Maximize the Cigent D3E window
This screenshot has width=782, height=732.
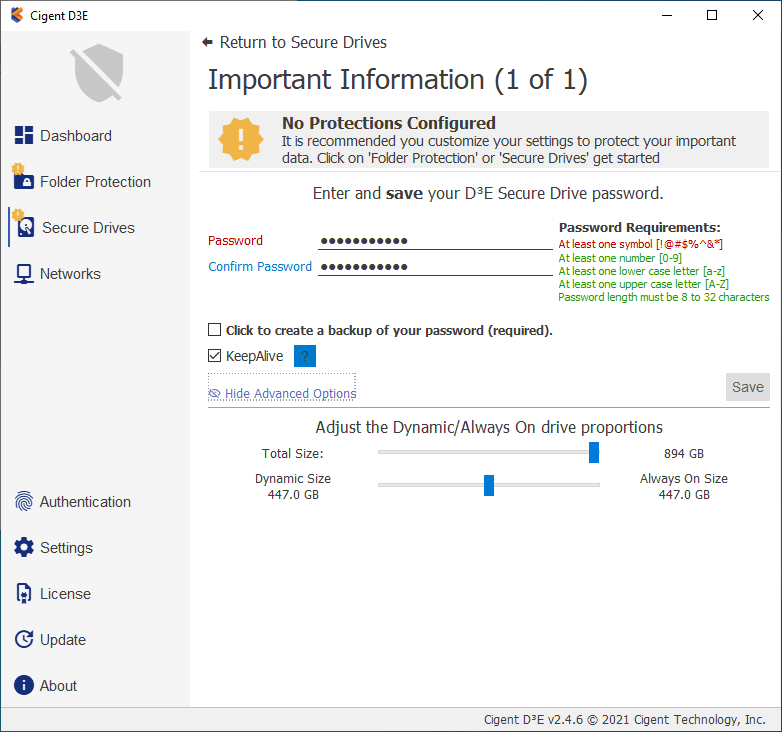click(712, 15)
